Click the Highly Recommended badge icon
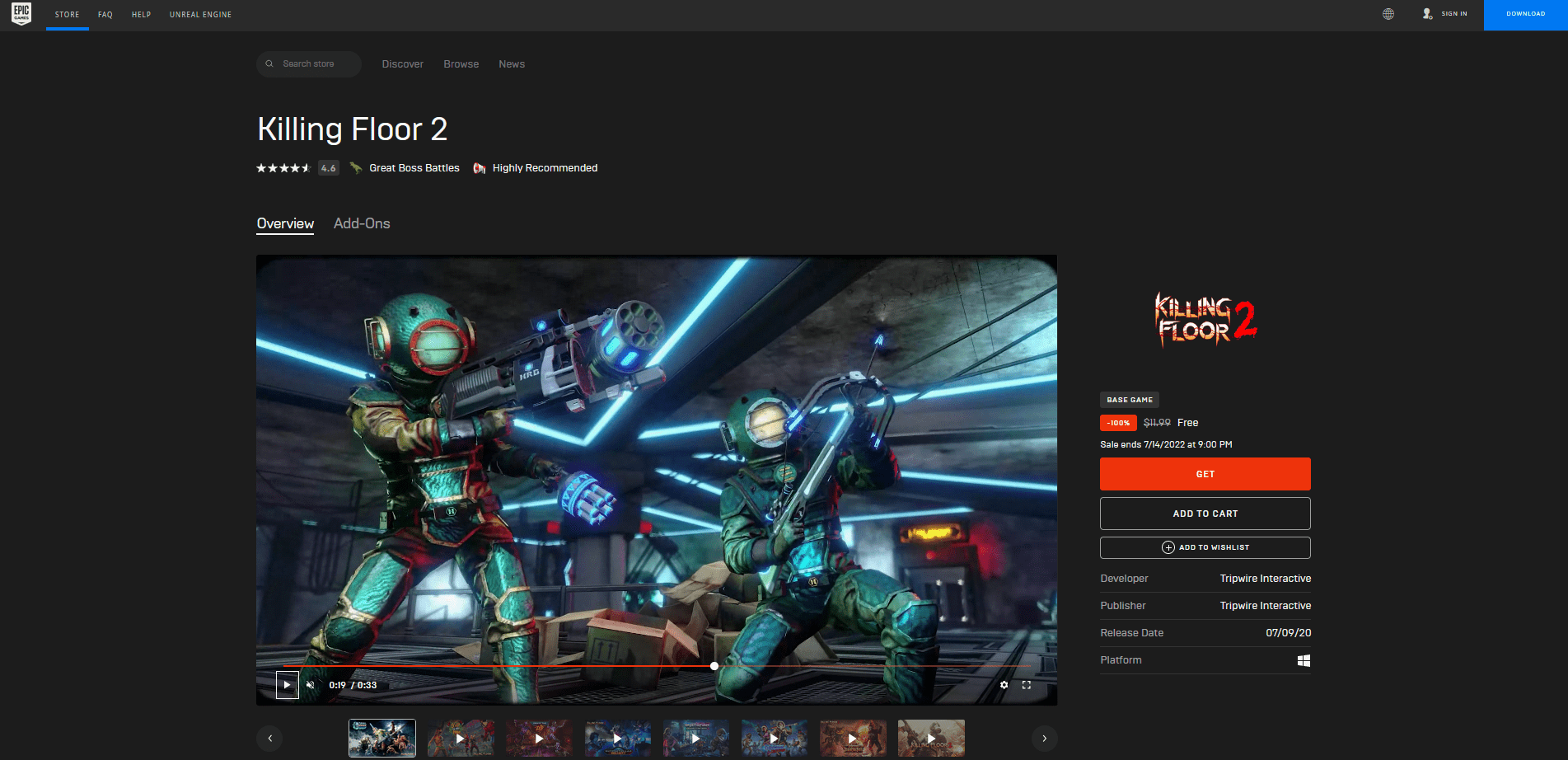Screen dimensions: 1568x760 point(480,168)
